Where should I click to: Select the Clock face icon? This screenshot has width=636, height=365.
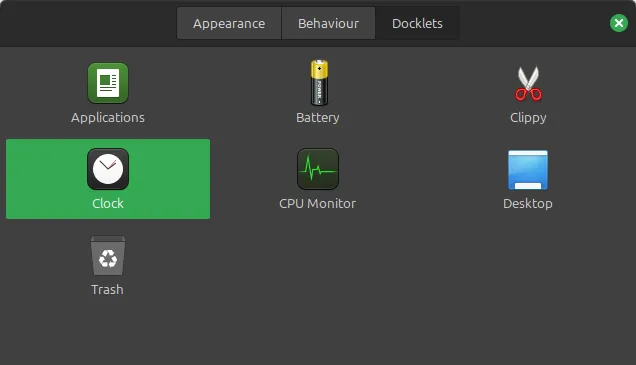(108, 169)
